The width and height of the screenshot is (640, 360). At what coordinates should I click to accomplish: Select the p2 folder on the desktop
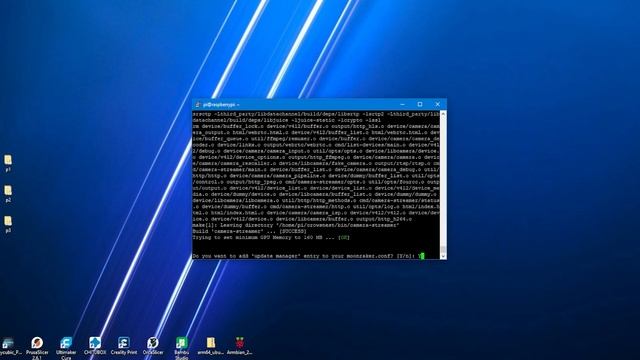8,193
